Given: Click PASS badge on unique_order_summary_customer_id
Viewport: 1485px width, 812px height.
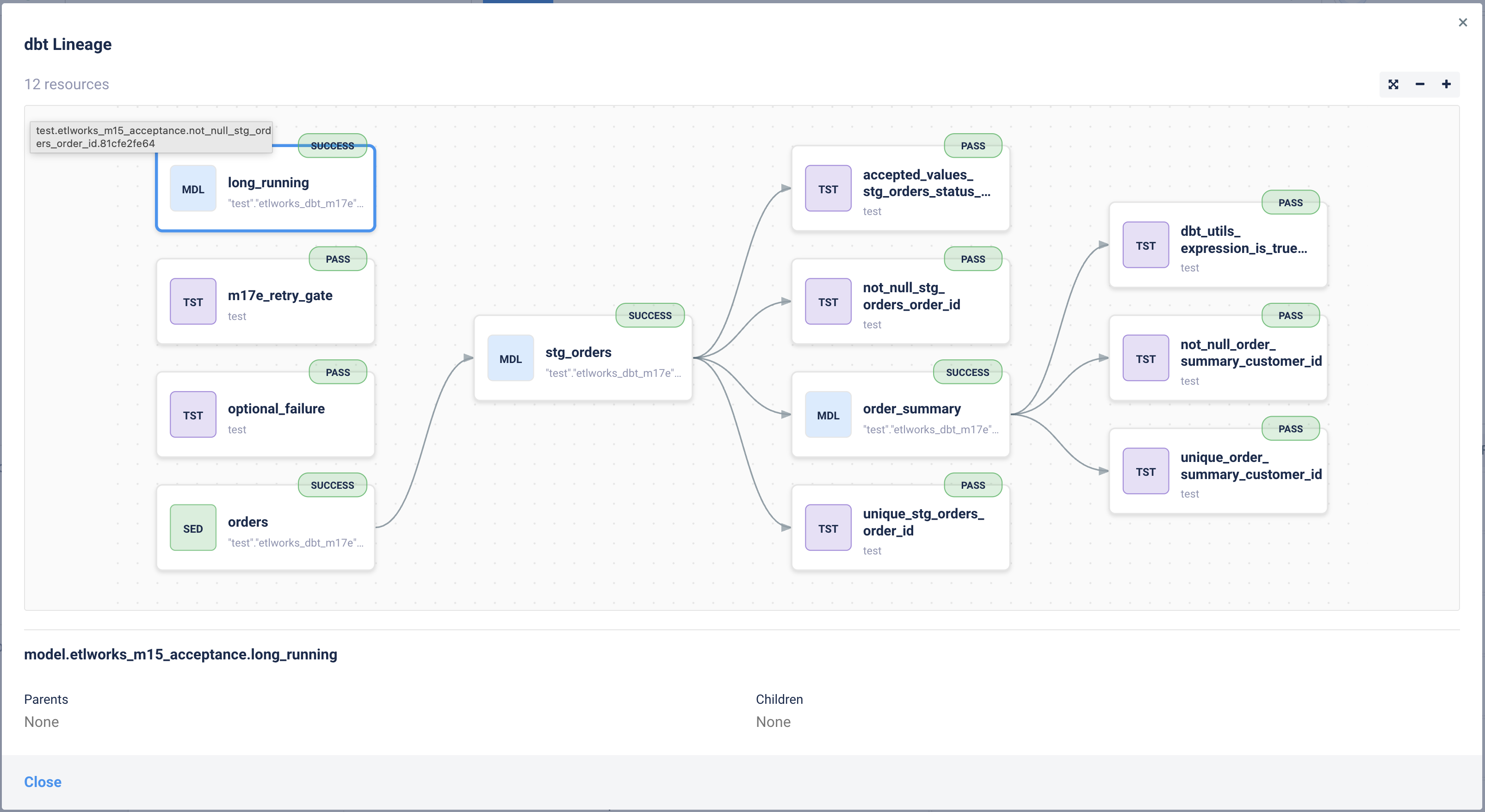Looking at the screenshot, I should 1291,429.
